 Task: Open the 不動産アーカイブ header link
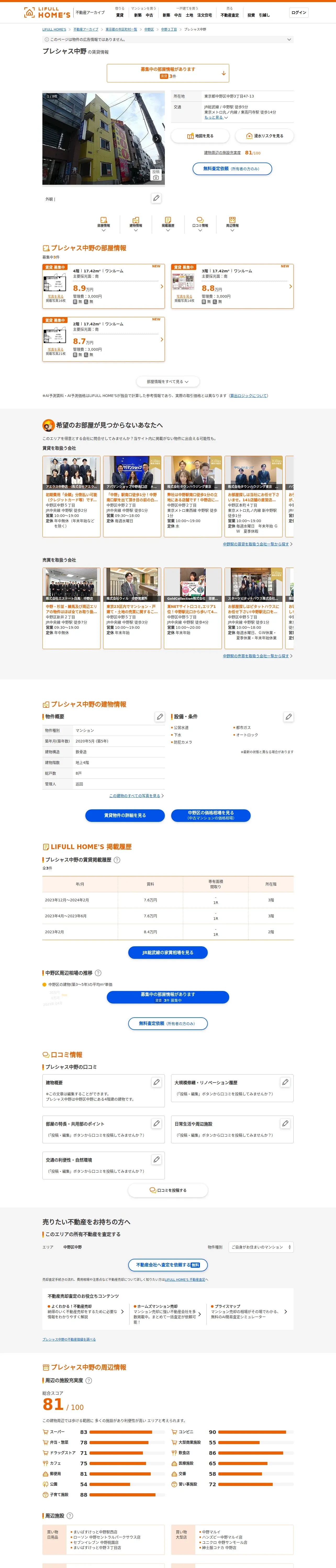[90, 13]
